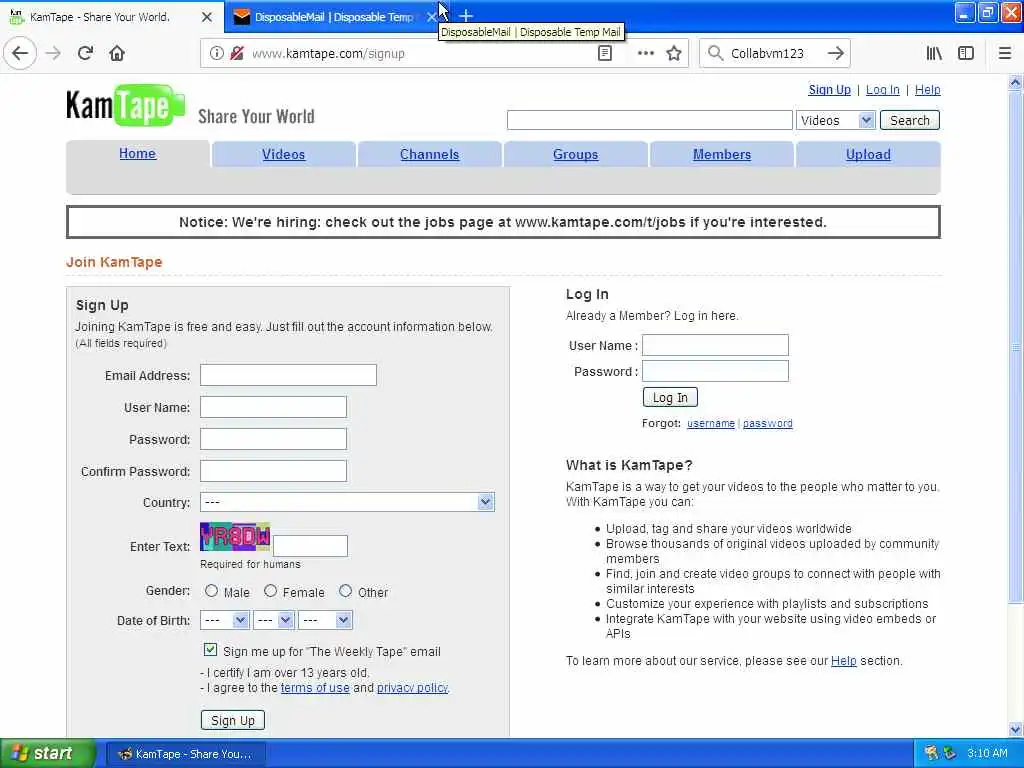Open the Help link in header
The image size is (1024, 768).
pos(927,89)
